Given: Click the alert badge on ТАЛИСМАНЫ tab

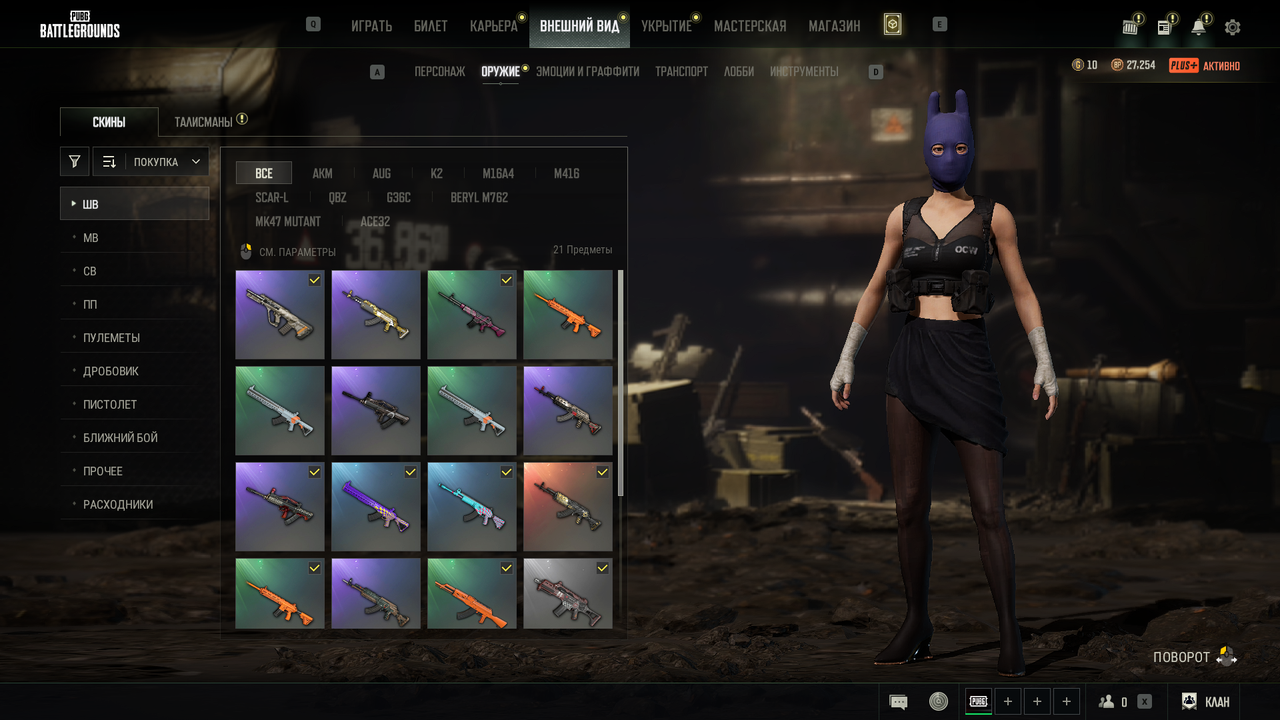Looking at the screenshot, I should (x=242, y=119).
